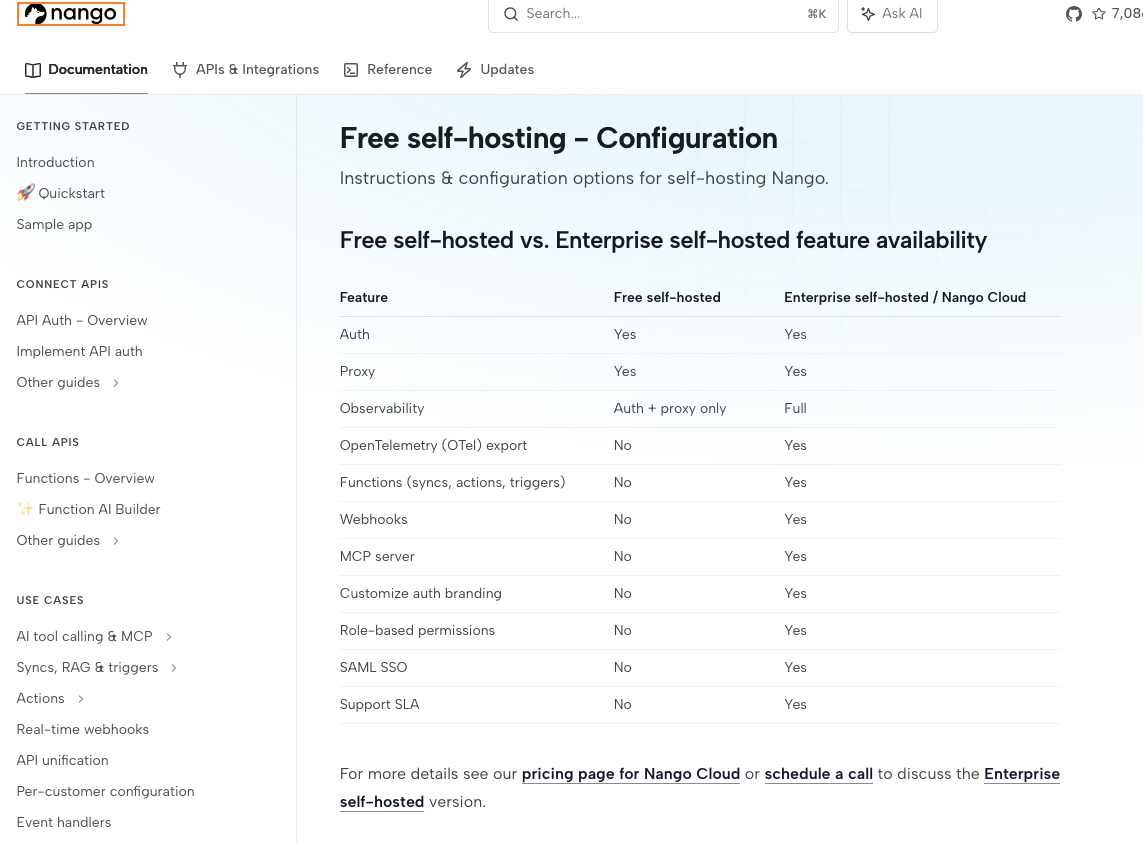This screenshot has height=844, width=1143.
Task: Switch to the Reference tab
Action: click(399, 70)
